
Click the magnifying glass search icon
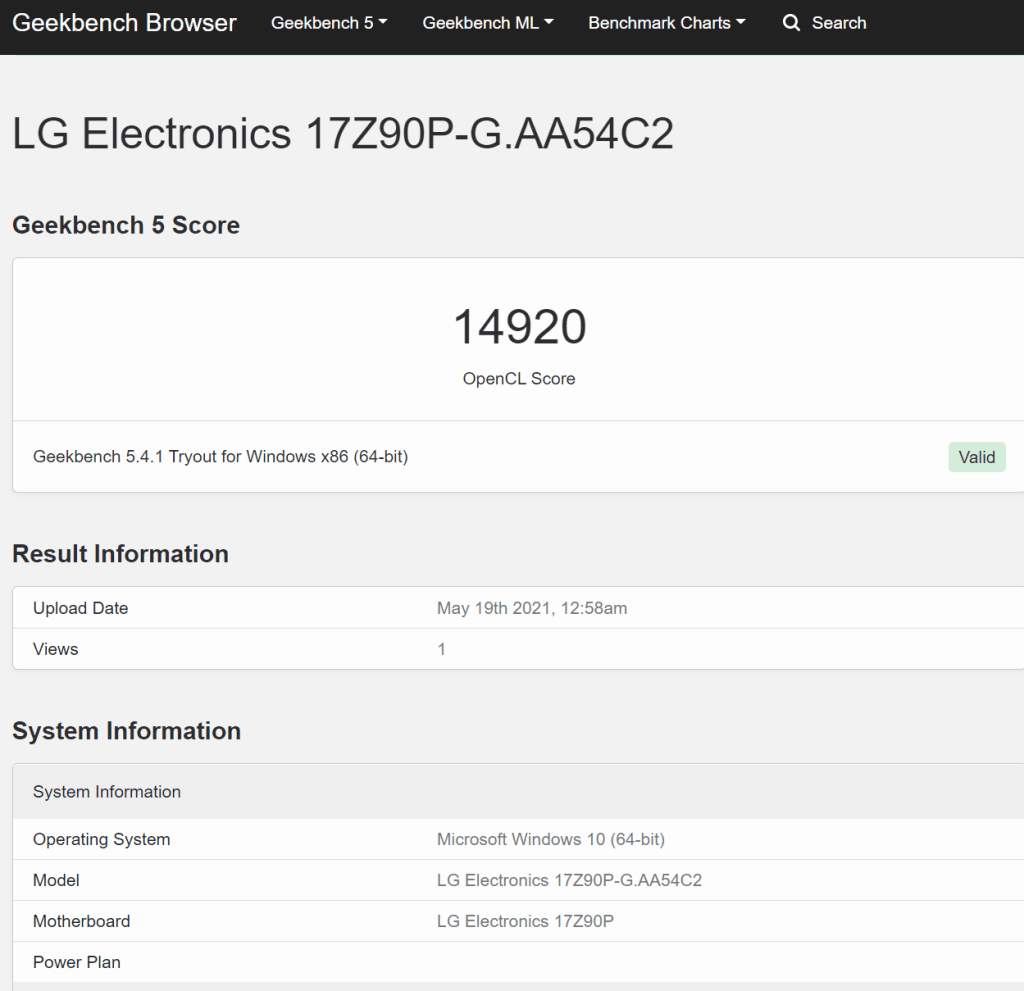pos(791,23)
